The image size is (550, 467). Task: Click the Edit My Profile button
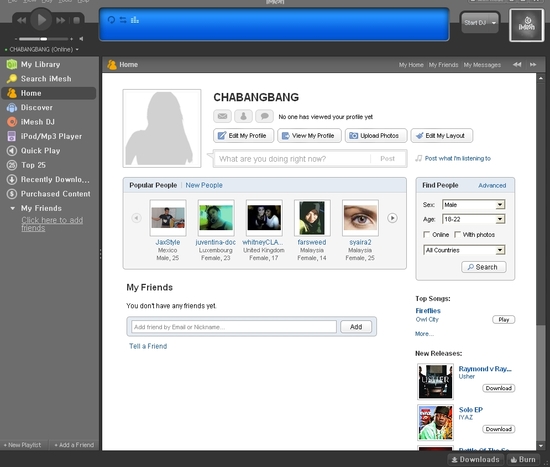[x=243, y=136]
